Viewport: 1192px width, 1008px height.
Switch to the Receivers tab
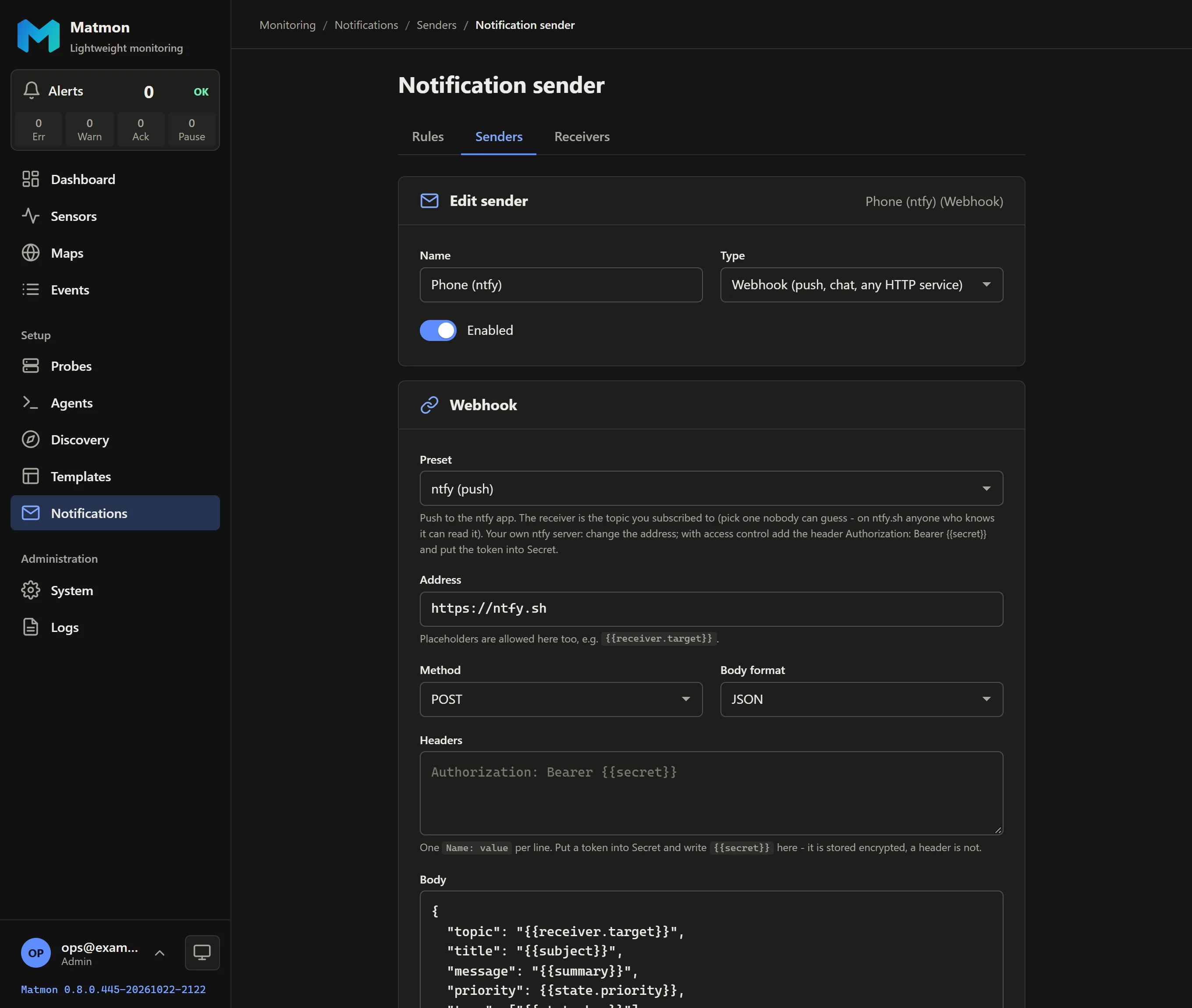point(582,137)
